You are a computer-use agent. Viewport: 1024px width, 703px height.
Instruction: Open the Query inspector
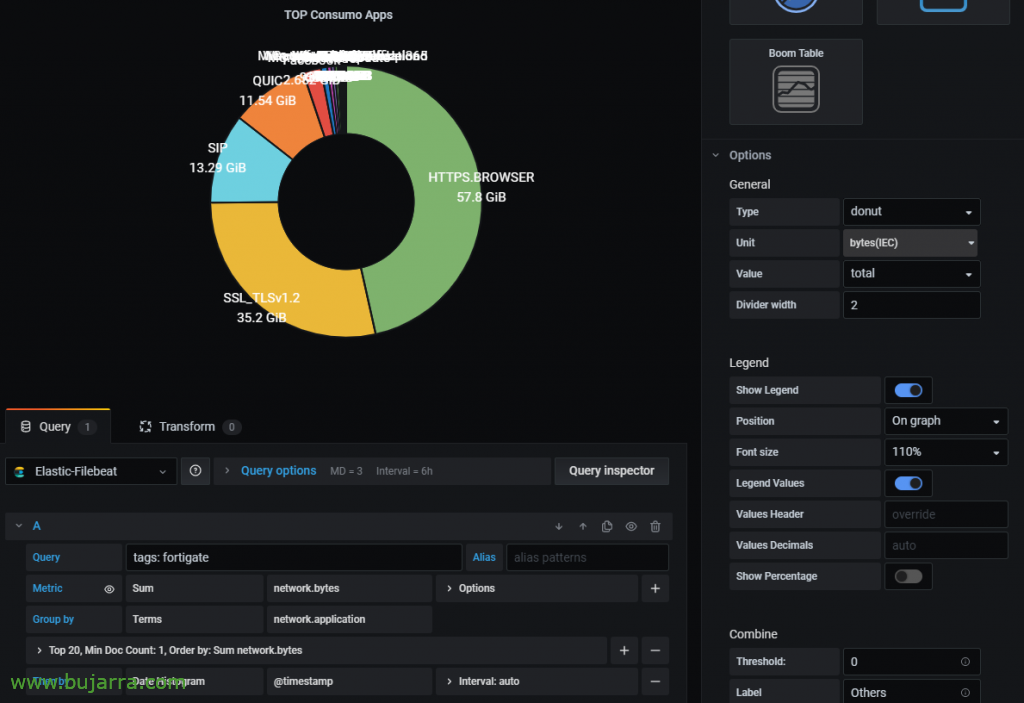click(611, 470)
